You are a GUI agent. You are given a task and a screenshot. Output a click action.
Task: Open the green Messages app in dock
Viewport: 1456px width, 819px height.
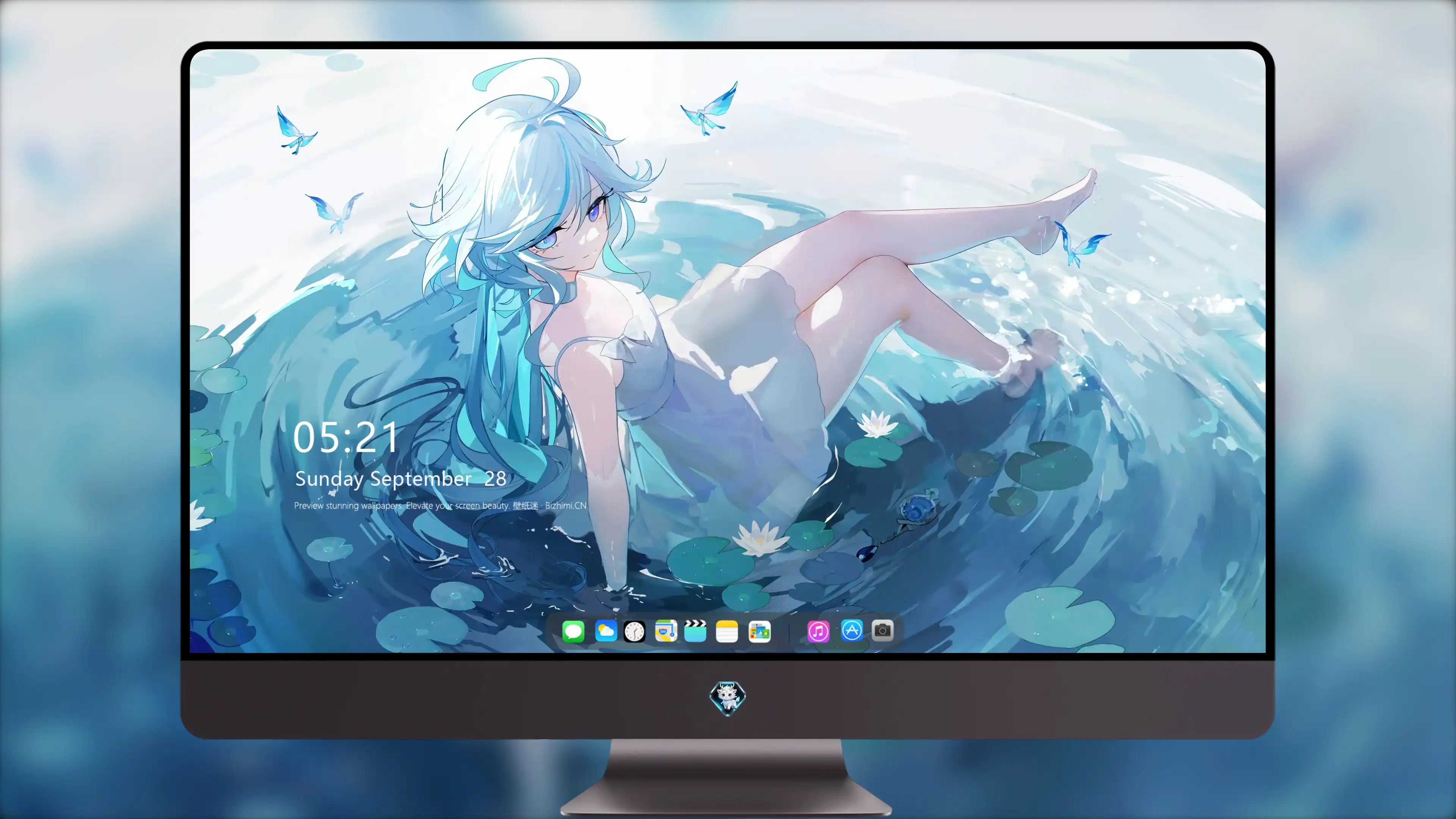pos(573,631)
